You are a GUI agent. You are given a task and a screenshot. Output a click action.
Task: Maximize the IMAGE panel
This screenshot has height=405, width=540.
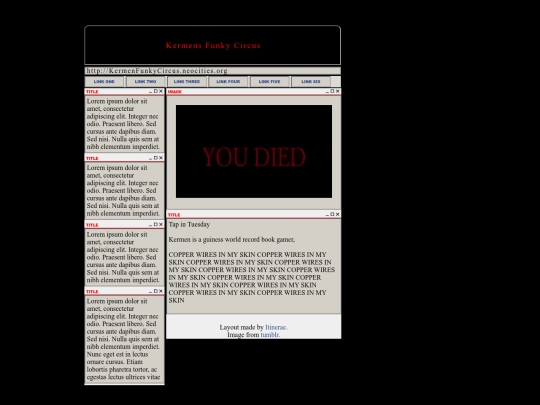332,91
